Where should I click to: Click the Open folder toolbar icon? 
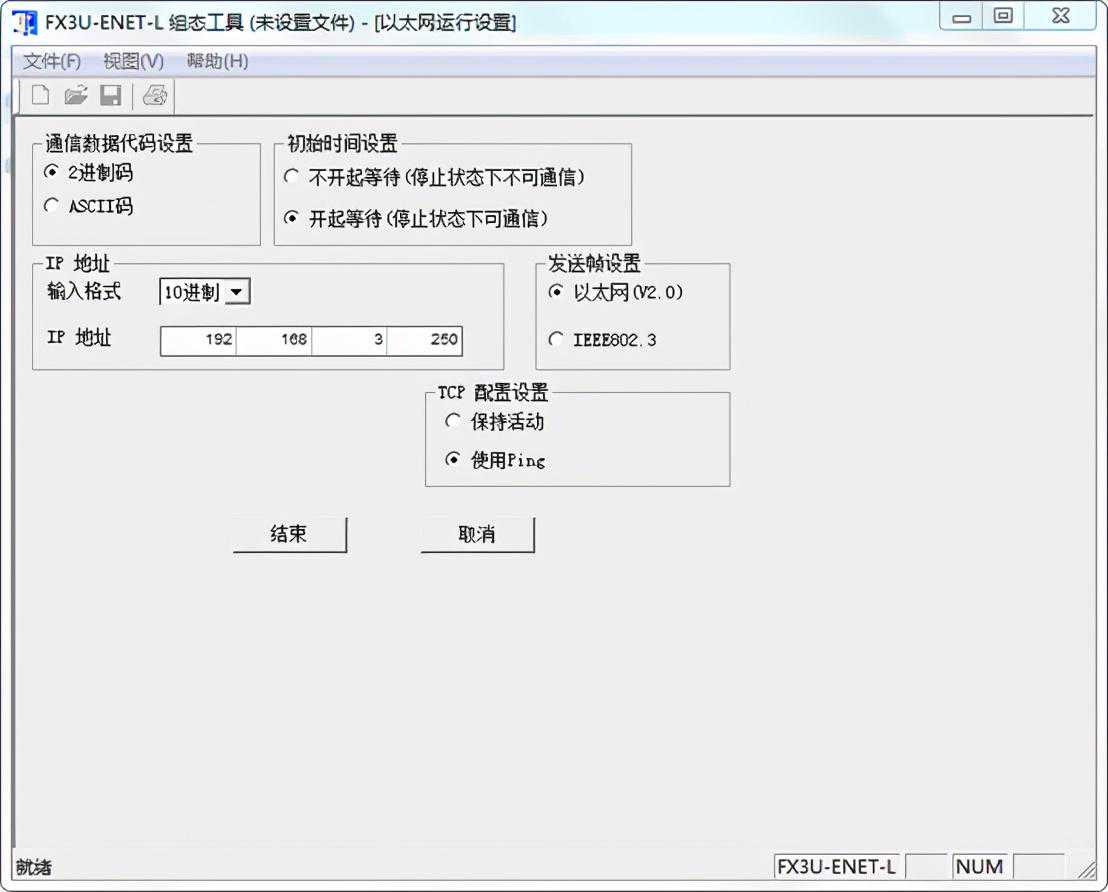[x=76, y=96]
